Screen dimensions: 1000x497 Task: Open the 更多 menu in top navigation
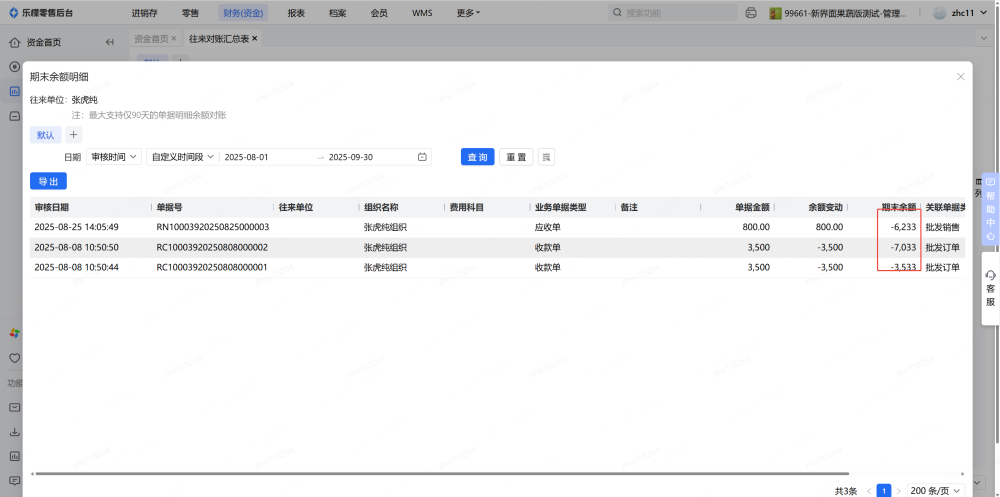[468, 13]
